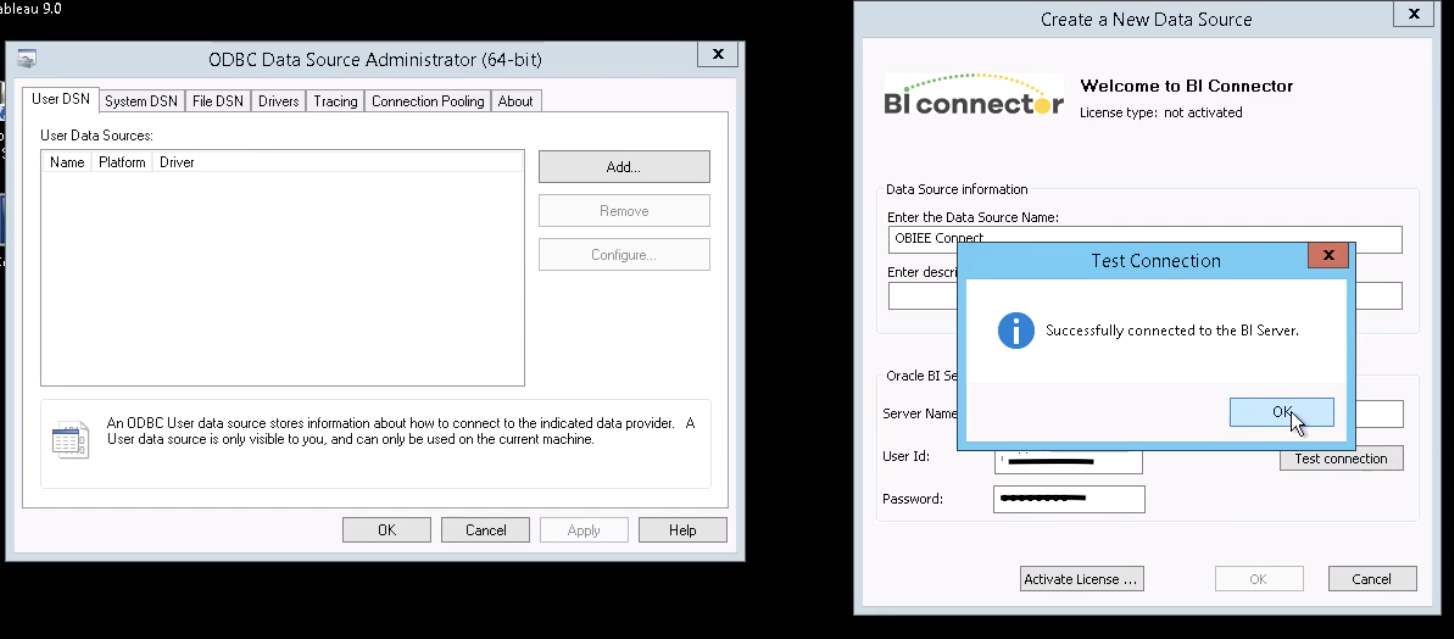
Task: Switch to the System DSN tab
Action: tap(141, 101)
